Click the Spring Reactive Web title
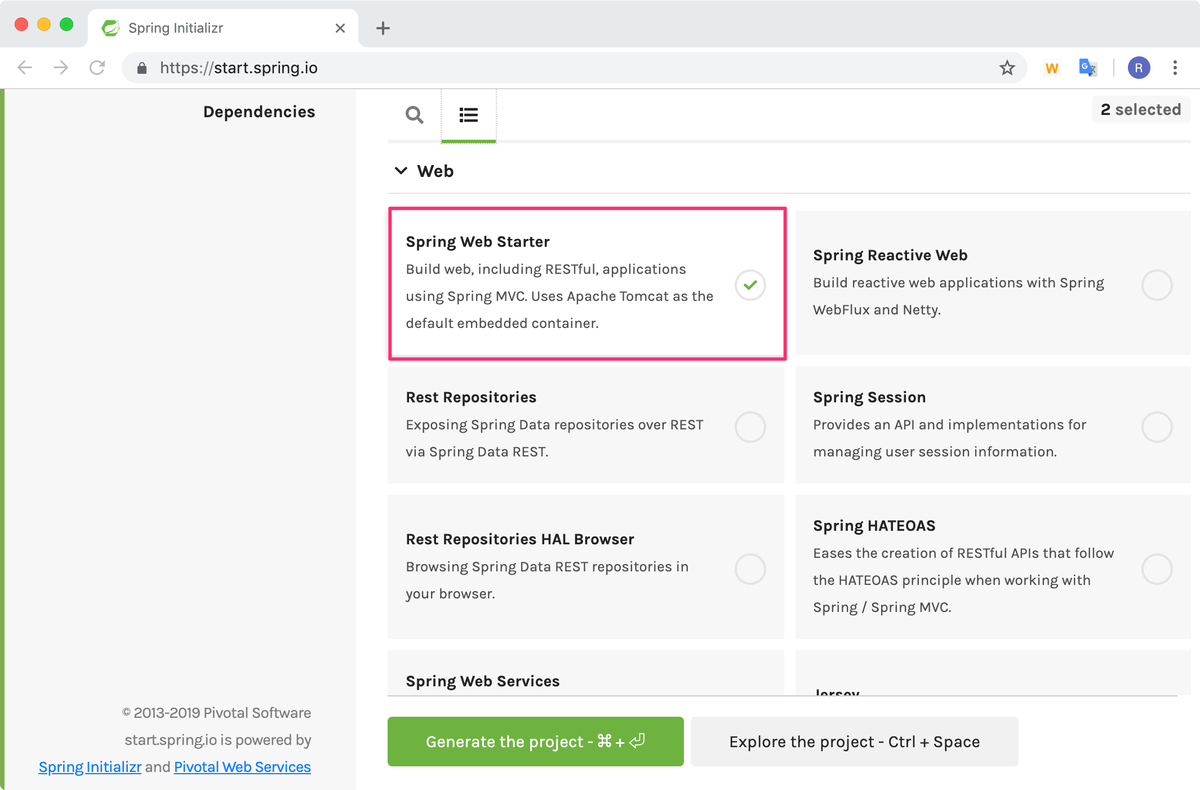Screen dimensions: 1200x790 [x=890, y=256]
